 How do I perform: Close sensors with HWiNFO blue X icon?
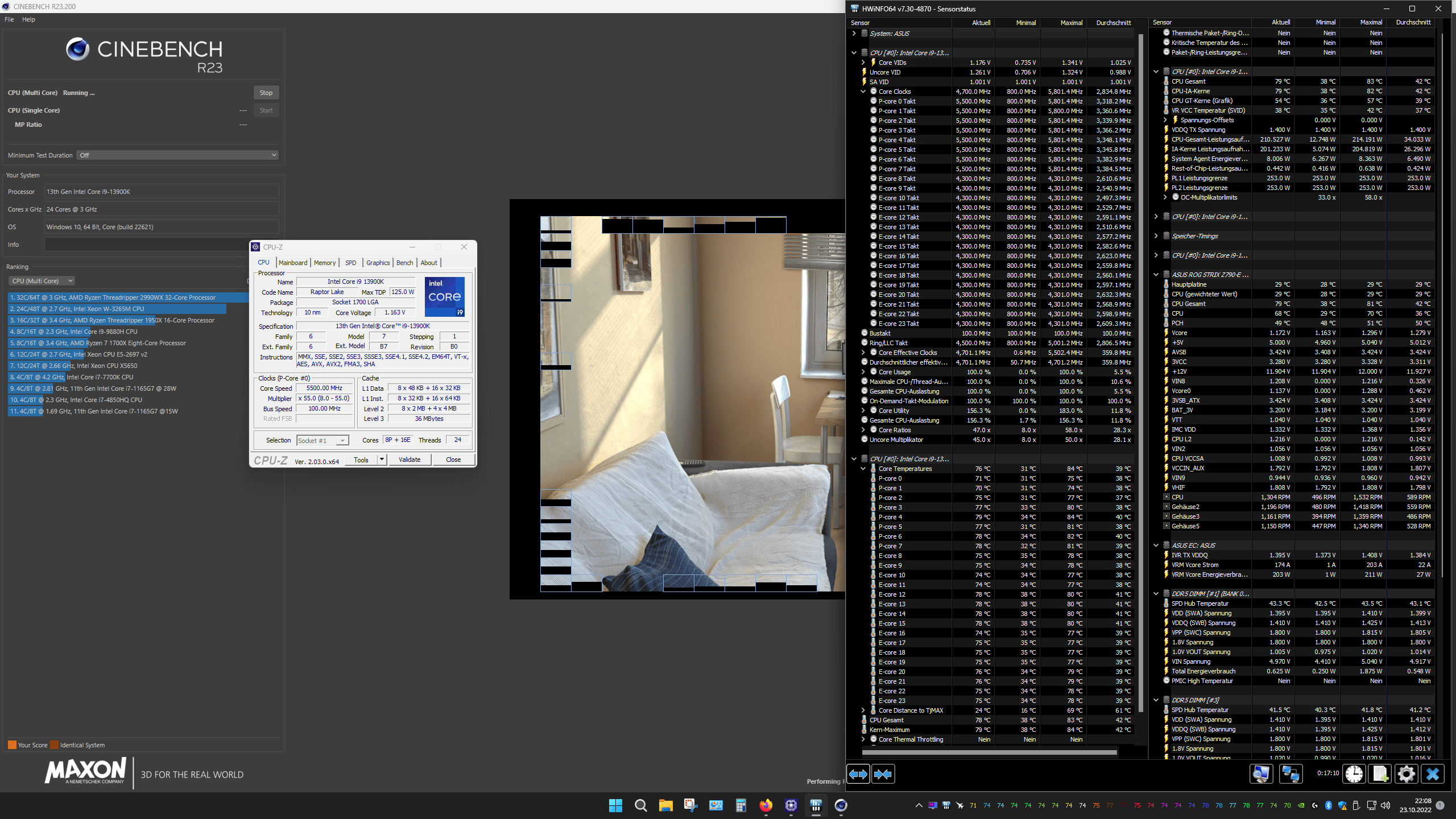pos(1433,774)
